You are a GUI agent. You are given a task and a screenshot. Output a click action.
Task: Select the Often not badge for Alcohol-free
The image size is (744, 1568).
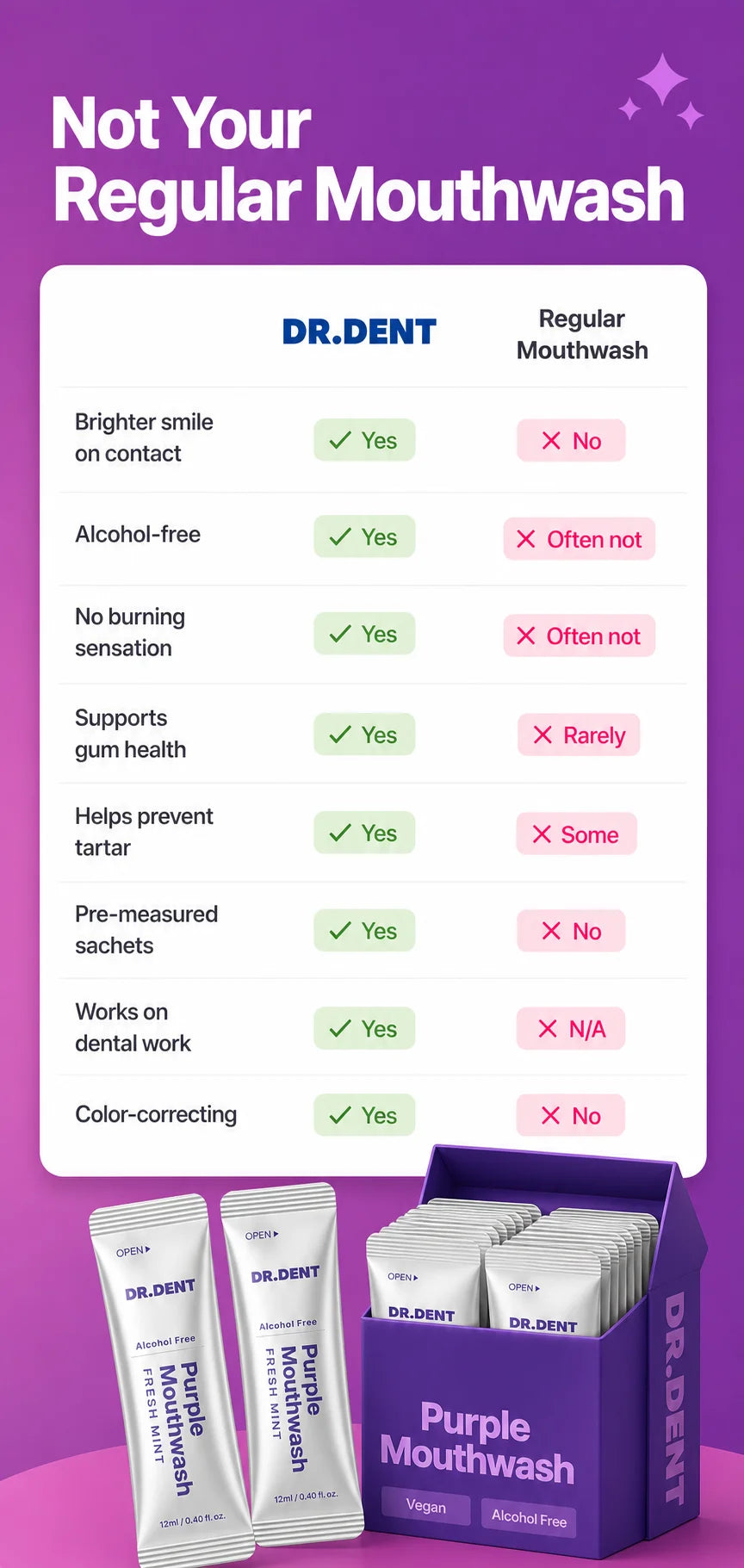[580, 539]
